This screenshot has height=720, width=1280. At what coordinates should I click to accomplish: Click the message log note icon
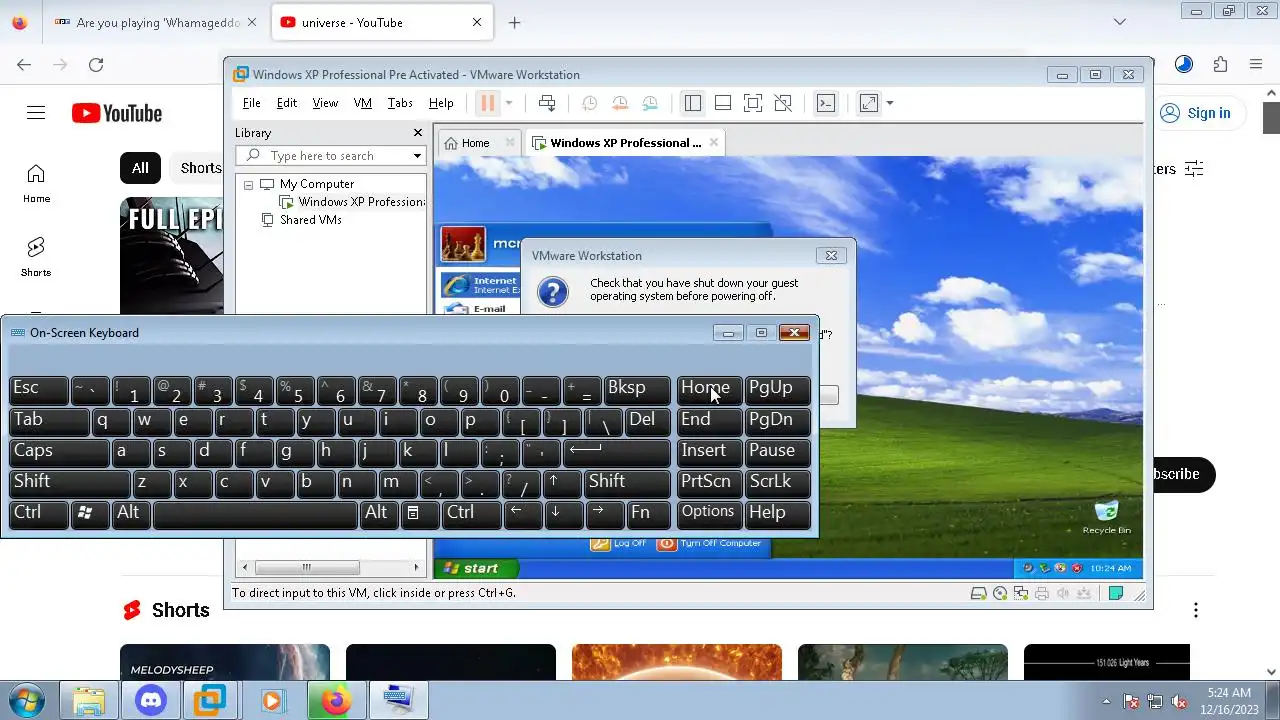click(1116, 593)
